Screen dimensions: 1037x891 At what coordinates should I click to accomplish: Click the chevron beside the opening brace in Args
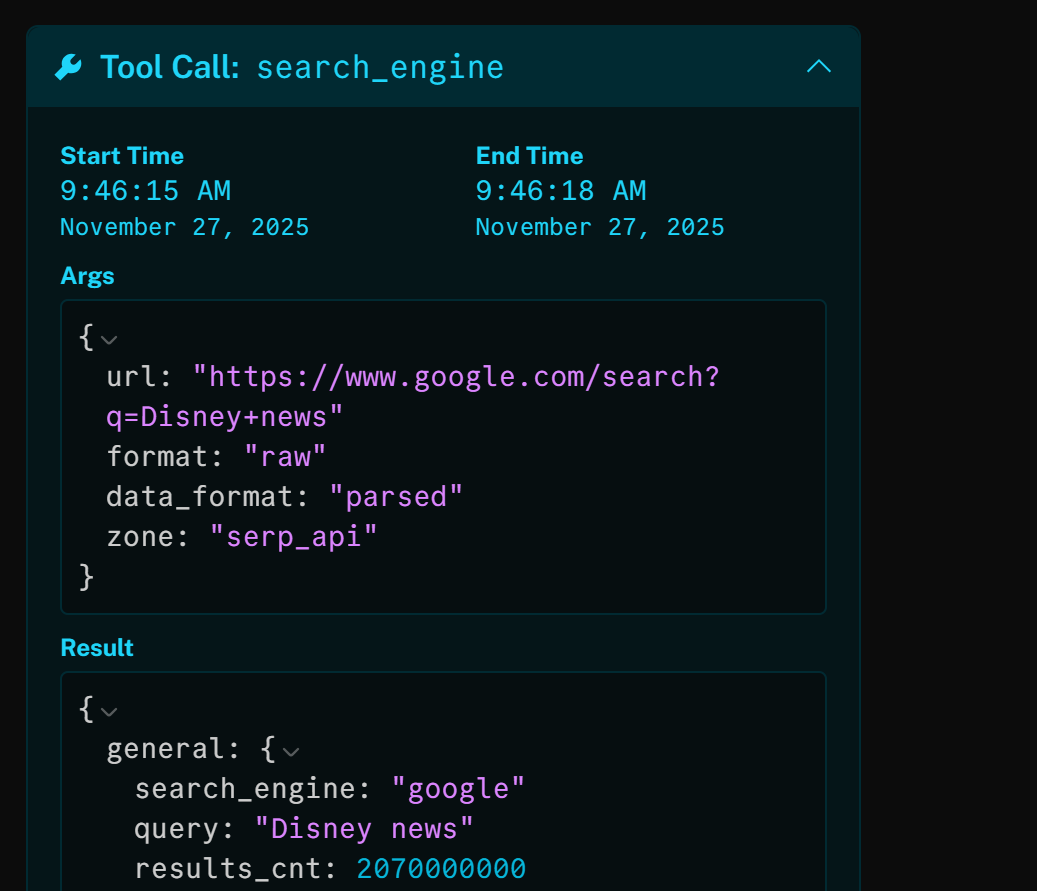coord(108,340)
